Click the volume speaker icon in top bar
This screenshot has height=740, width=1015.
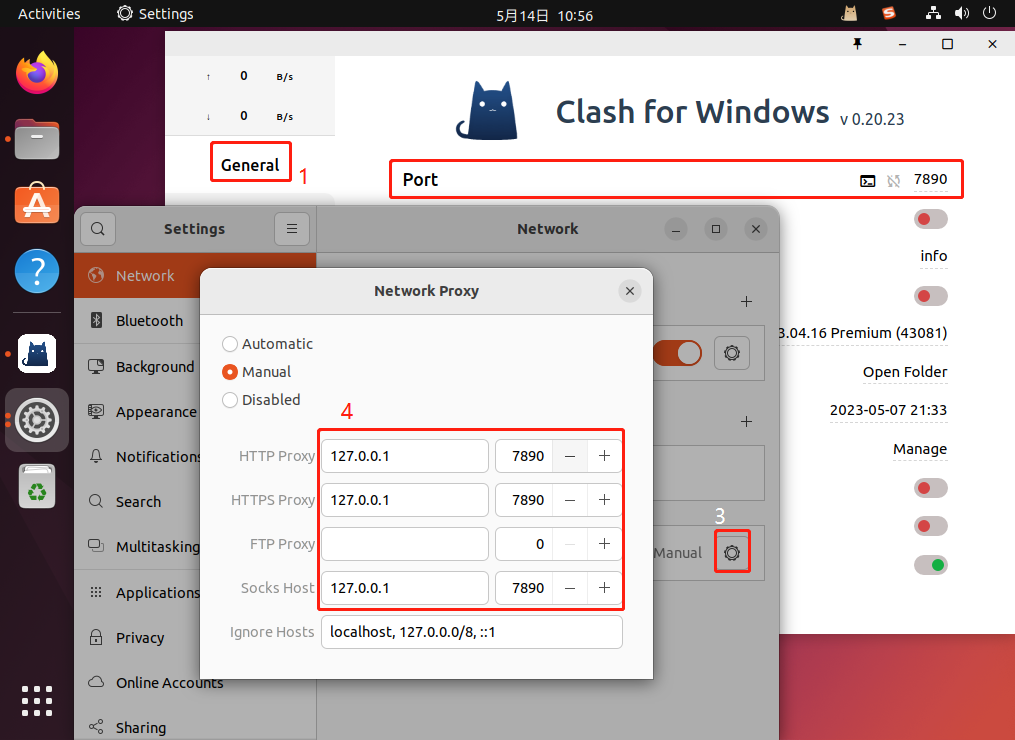coord(962,14)
